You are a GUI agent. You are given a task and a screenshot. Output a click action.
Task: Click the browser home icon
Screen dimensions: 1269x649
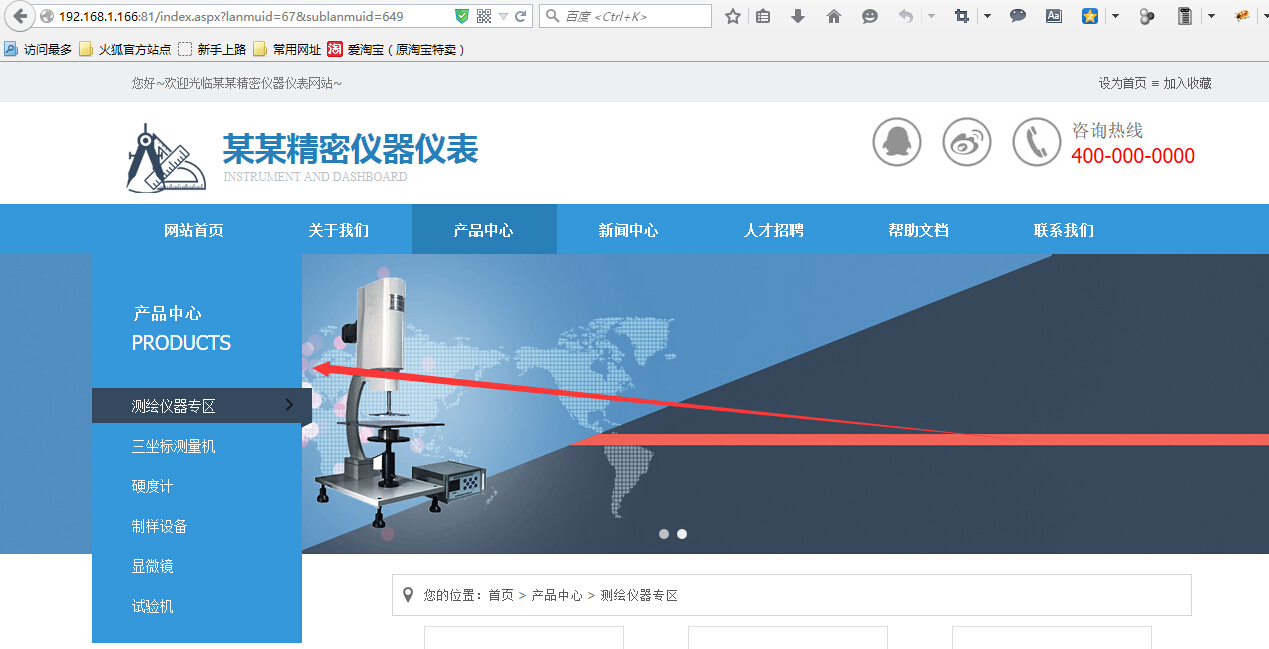[x=834, y=16]
